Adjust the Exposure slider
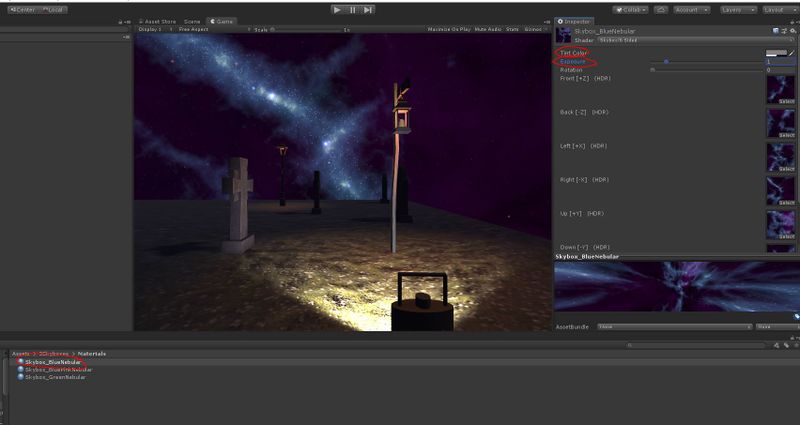 [x=707, y=61]
